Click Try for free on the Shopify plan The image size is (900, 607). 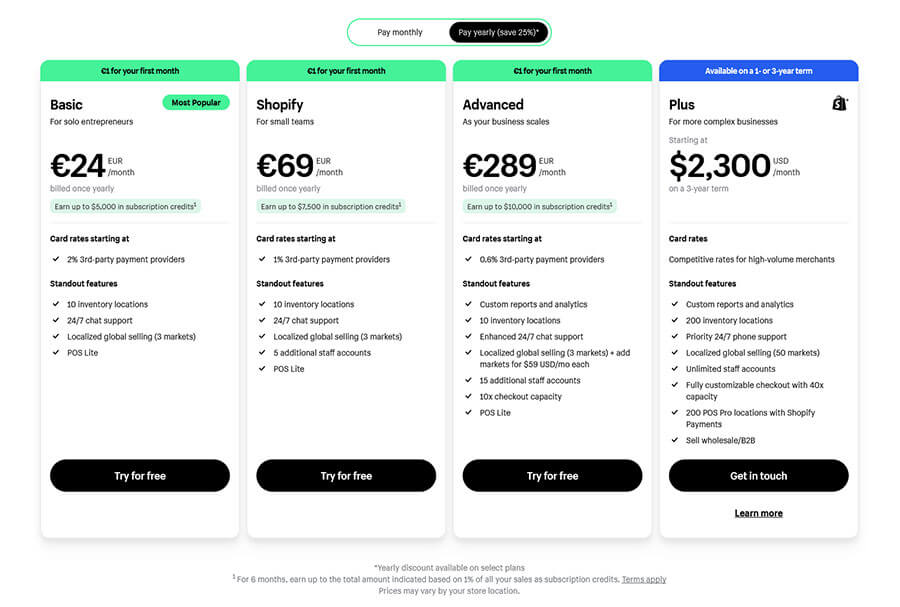pos(345,475)
